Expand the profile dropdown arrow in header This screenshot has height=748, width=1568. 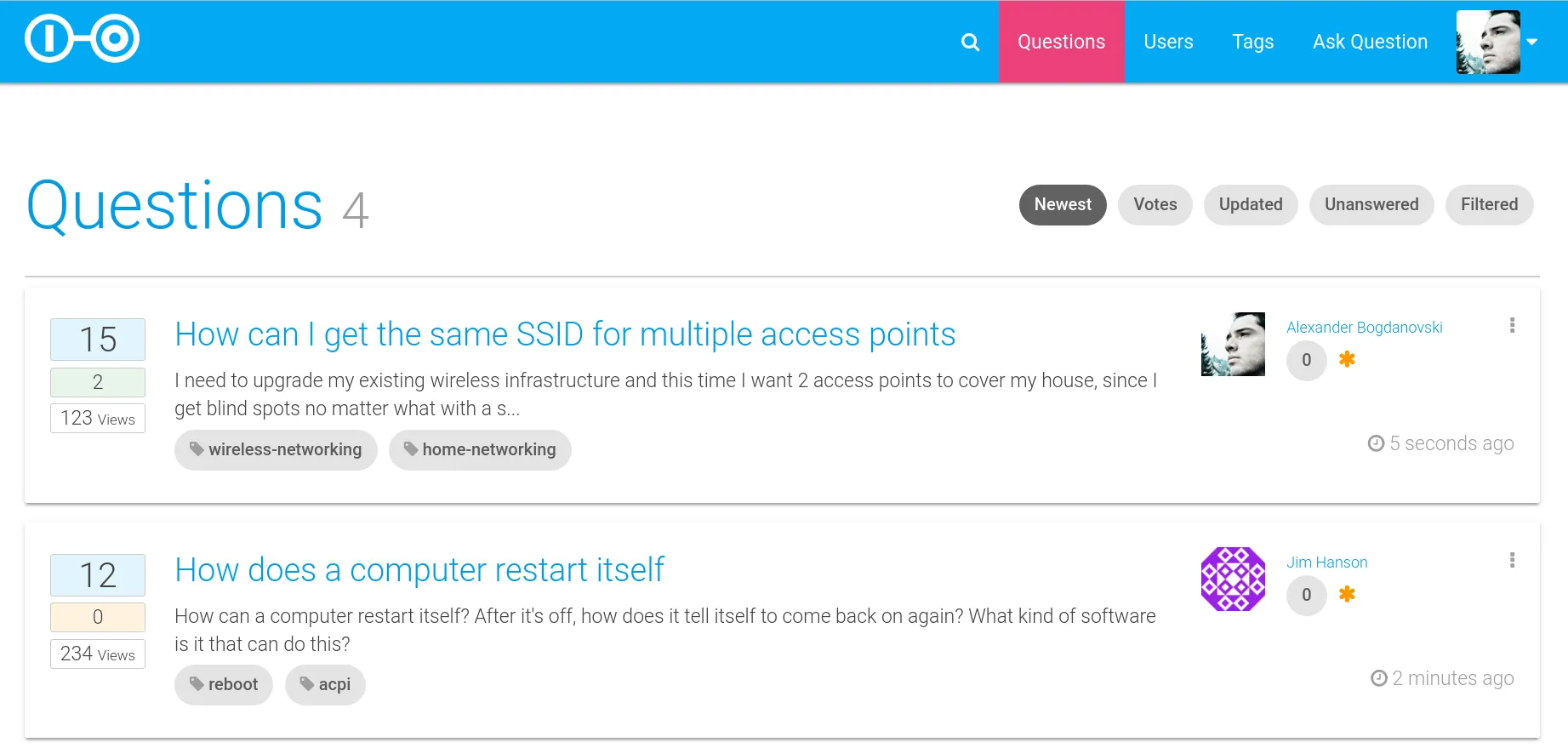1532,42
